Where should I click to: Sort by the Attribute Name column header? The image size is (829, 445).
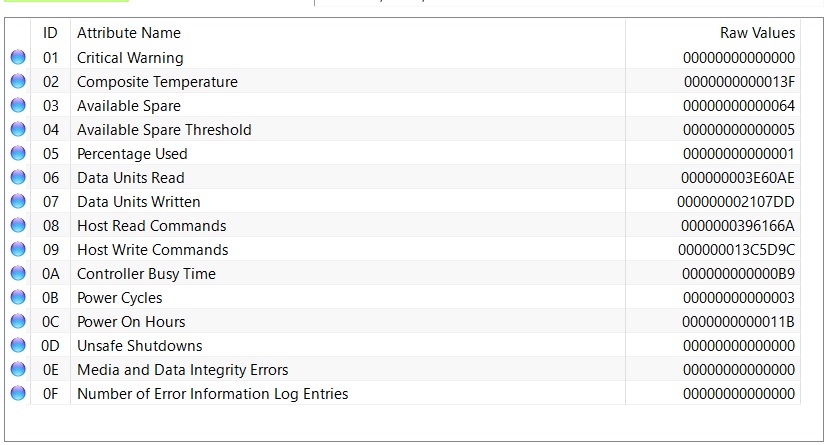(x=129, y=33)
